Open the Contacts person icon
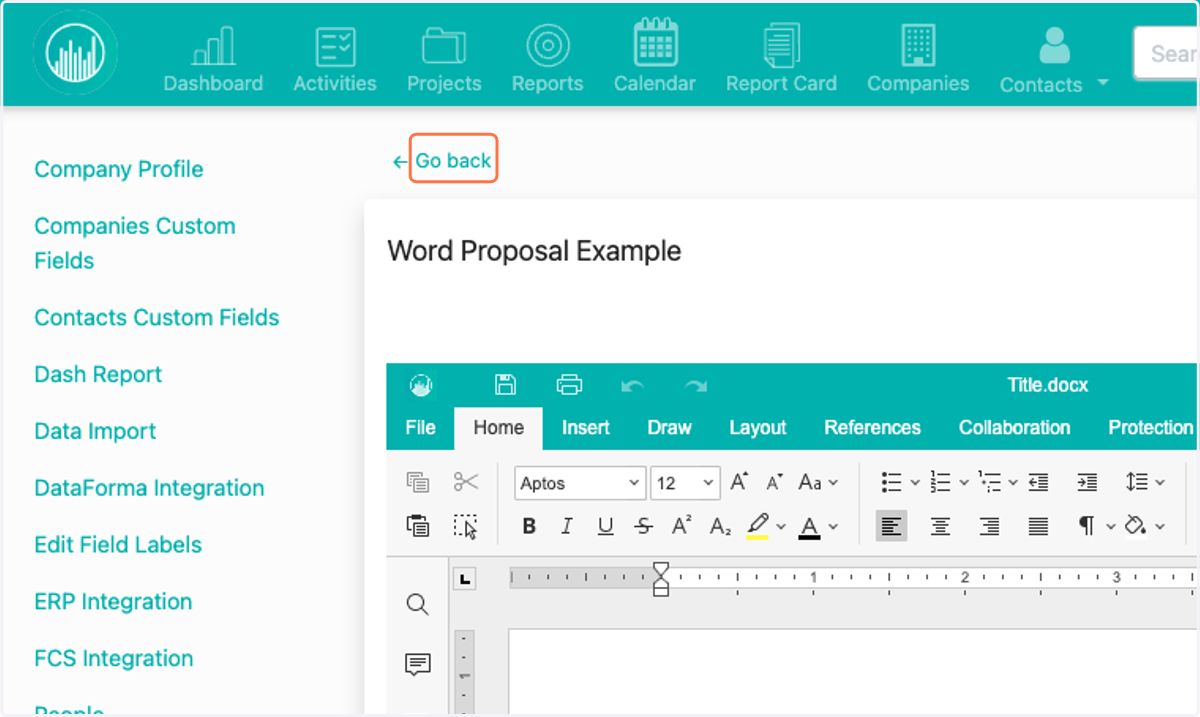 [1054, 46]
